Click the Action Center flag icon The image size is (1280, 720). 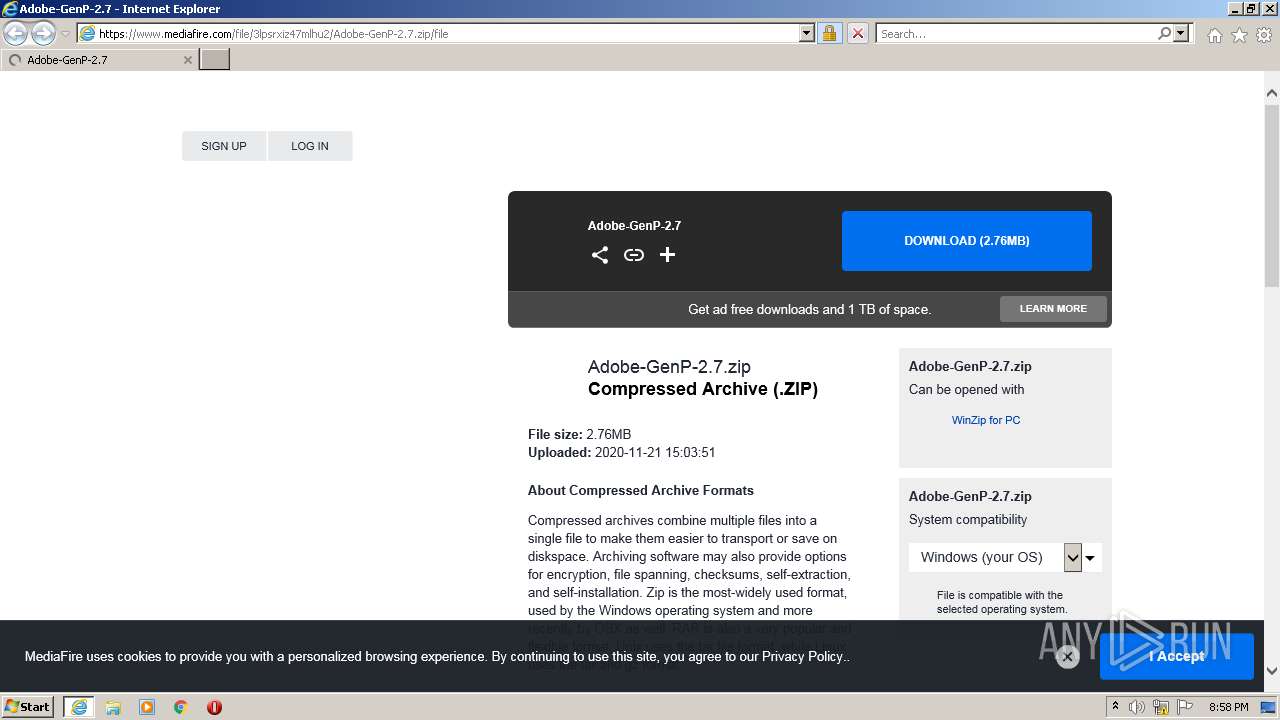point(1185,707)
